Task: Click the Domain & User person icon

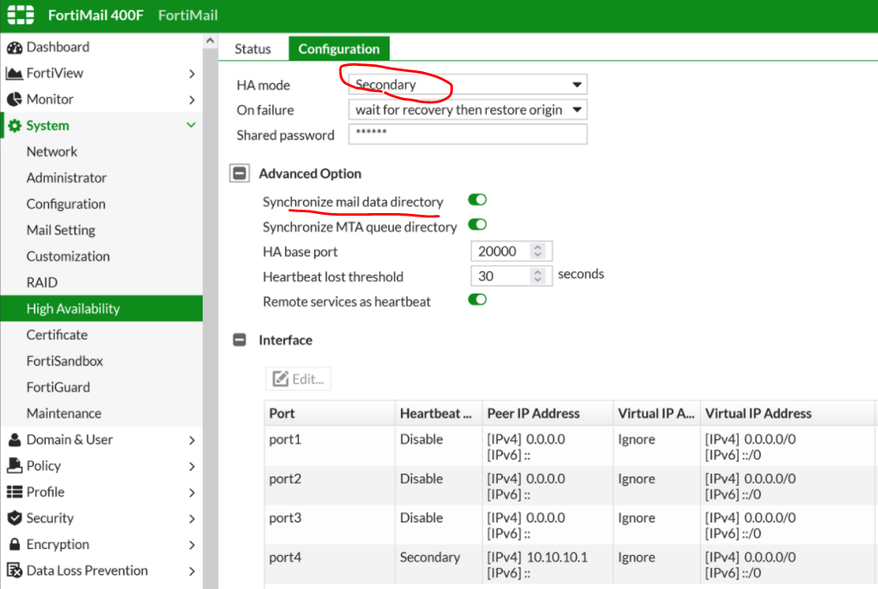Action: click(14, 440)
